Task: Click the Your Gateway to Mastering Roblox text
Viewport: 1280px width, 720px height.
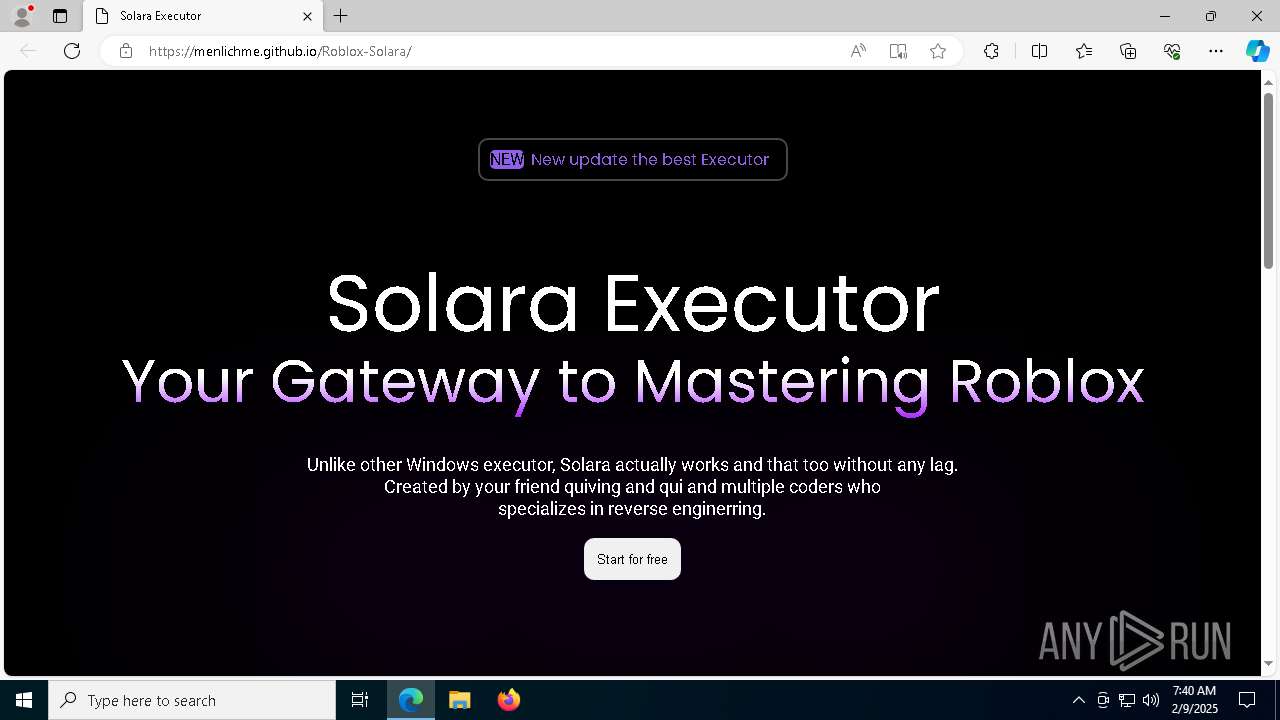Action: coord(633,382)
